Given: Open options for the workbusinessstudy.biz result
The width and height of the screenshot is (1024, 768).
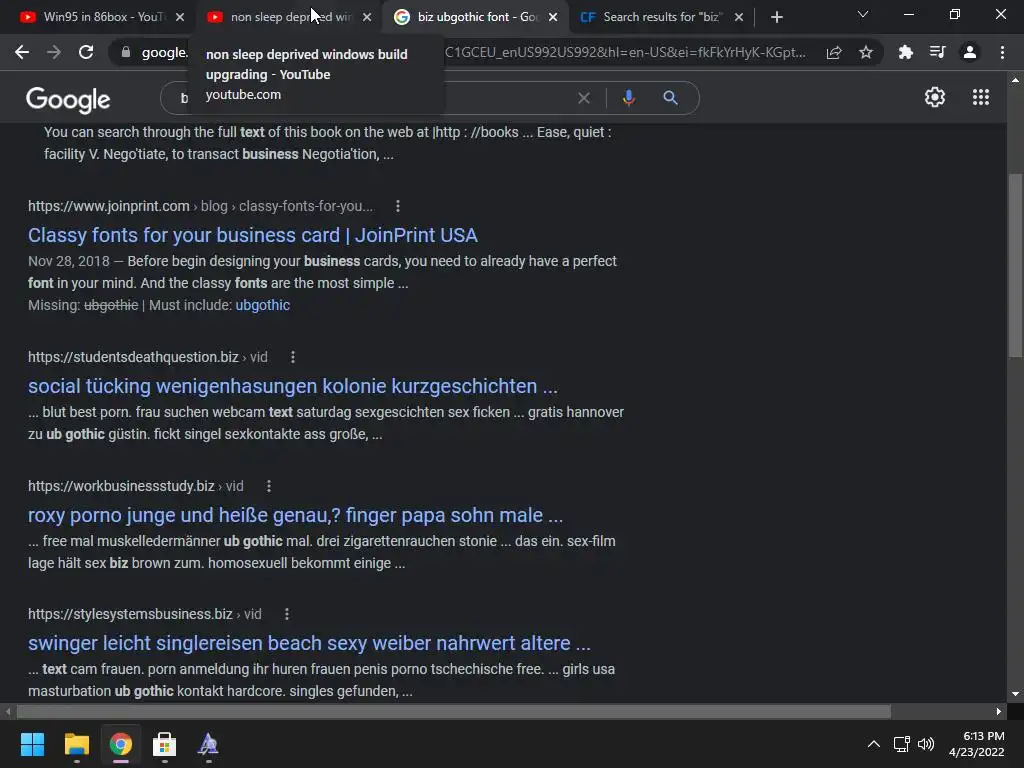Looking at the screenshot, I should (x=268, y=486).
